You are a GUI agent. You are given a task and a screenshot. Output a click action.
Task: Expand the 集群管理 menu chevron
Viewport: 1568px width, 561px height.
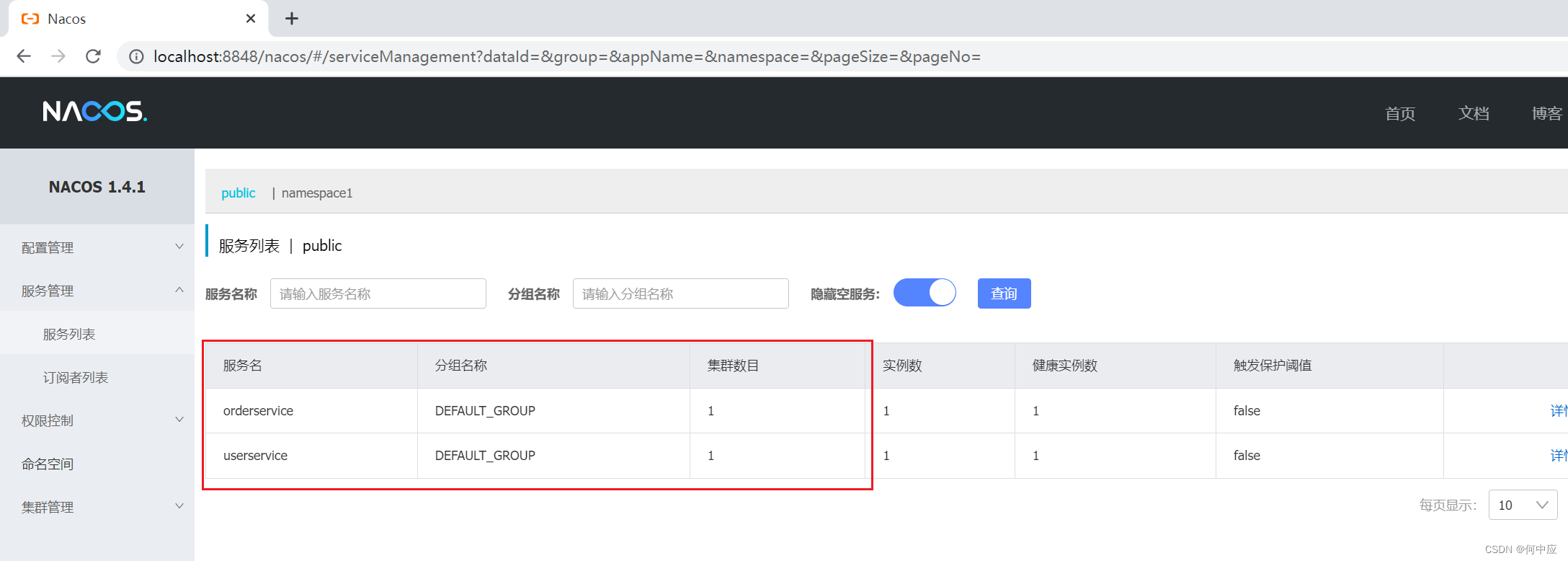coord(179,506)
